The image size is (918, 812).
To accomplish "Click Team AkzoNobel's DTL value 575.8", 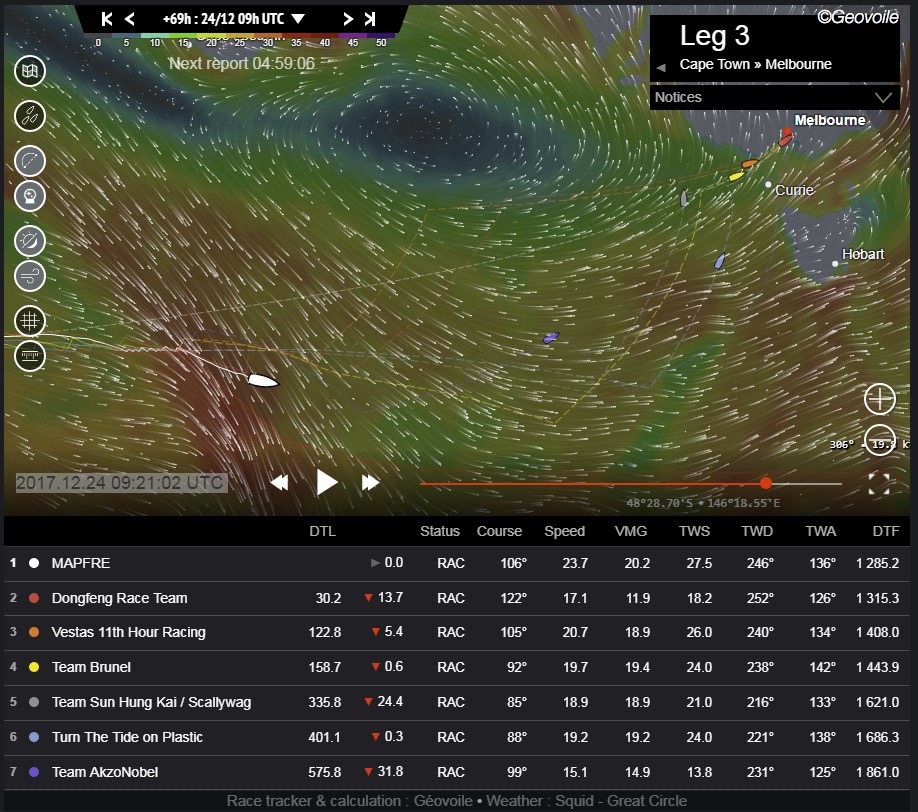I will (x=325, y=772).
